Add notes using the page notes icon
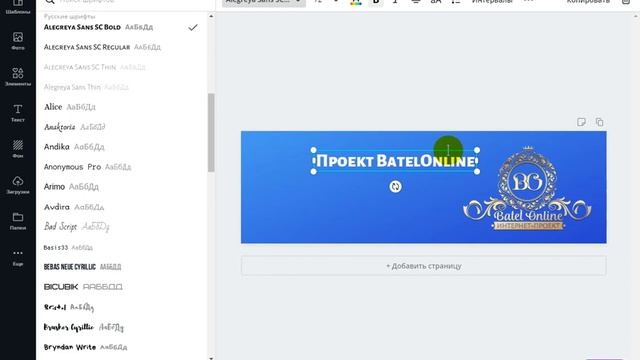640x360 pixels. pyautogui.click(x=581, y=122)
